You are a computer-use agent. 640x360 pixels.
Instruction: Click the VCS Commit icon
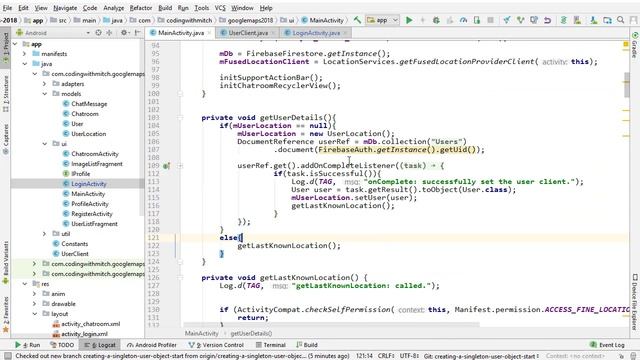(520, 20)
